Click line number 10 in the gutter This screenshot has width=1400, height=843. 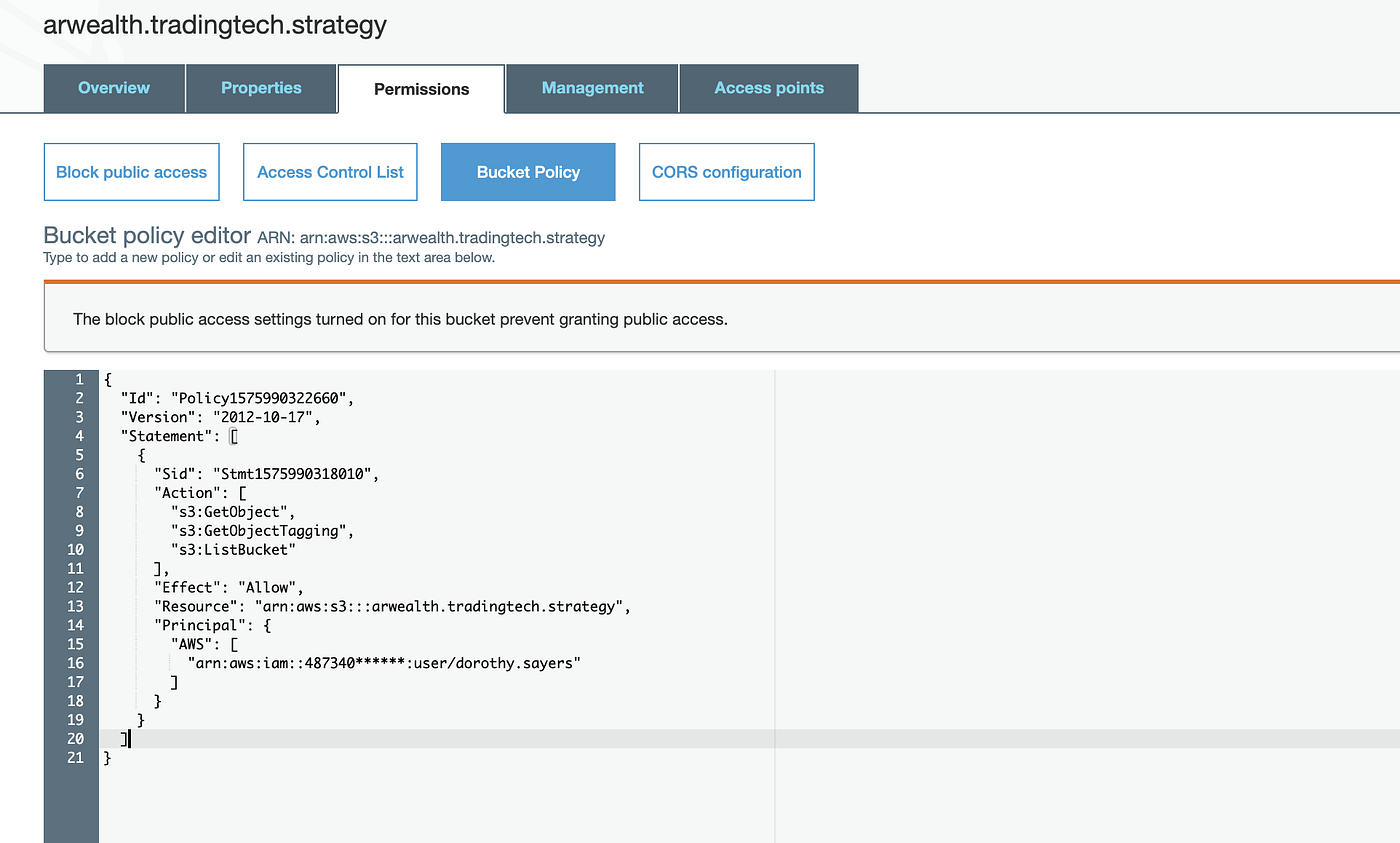click(x=75, y=549)
